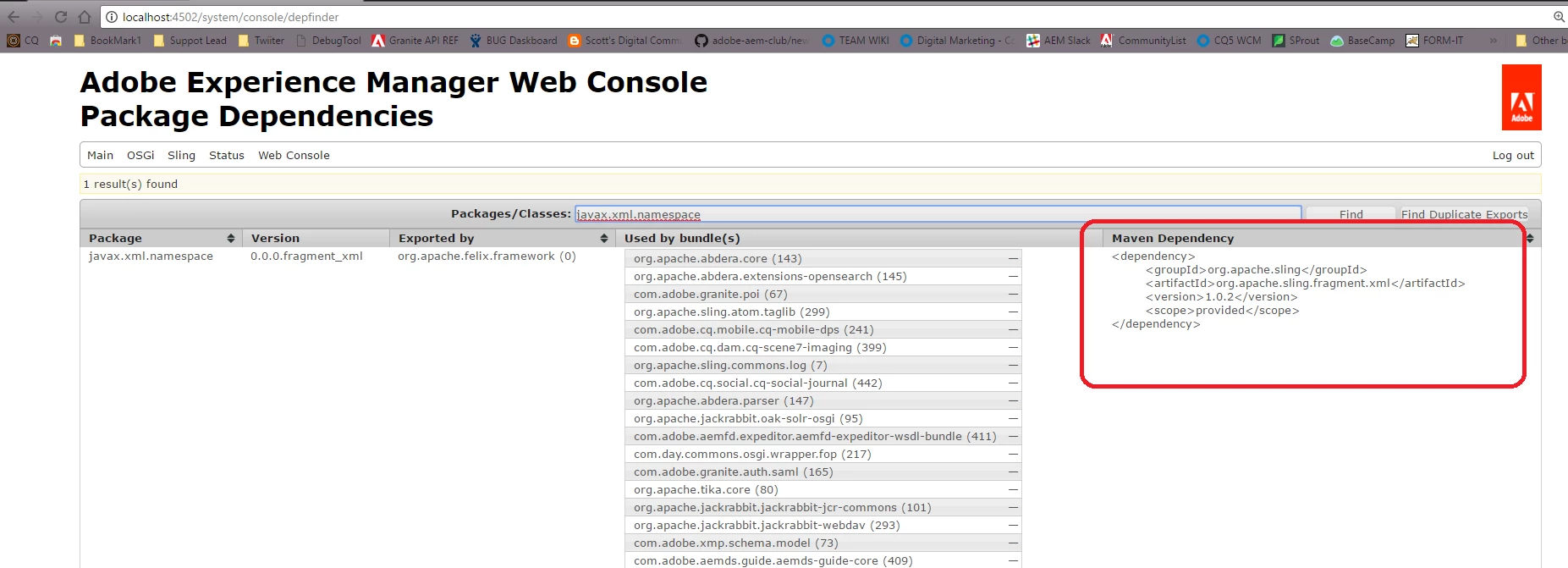Click the Log out link

[1513, 155]
